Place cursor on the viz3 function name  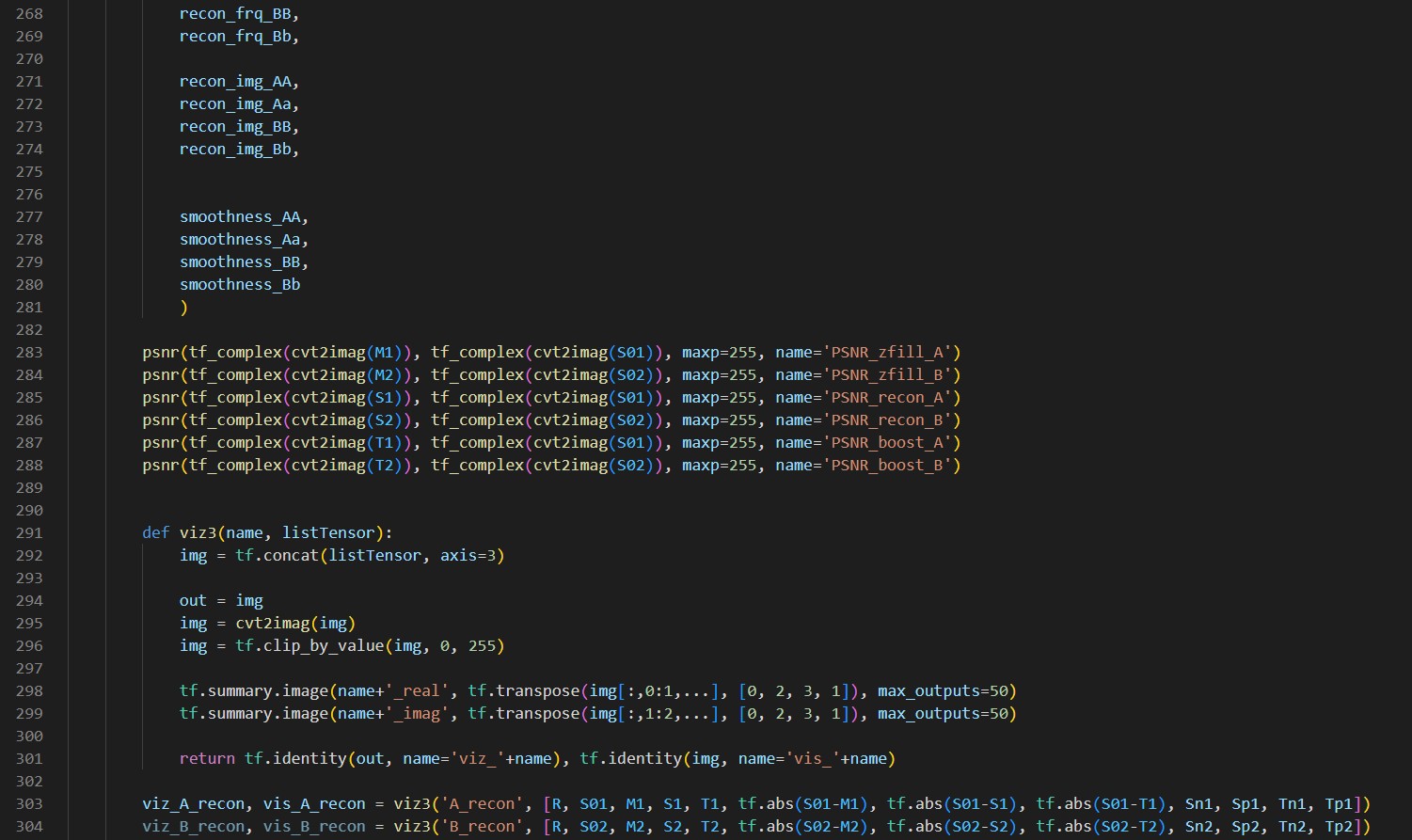(x=198, y=532)
